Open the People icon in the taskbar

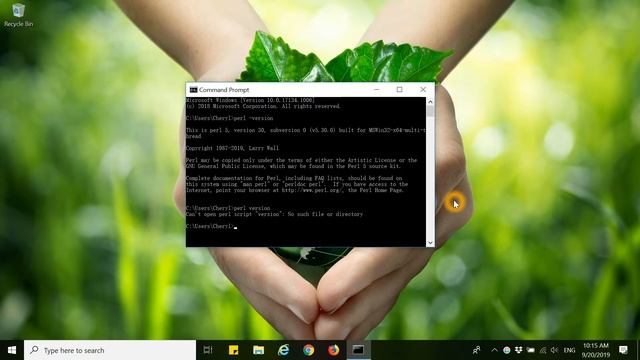[476, 350]
